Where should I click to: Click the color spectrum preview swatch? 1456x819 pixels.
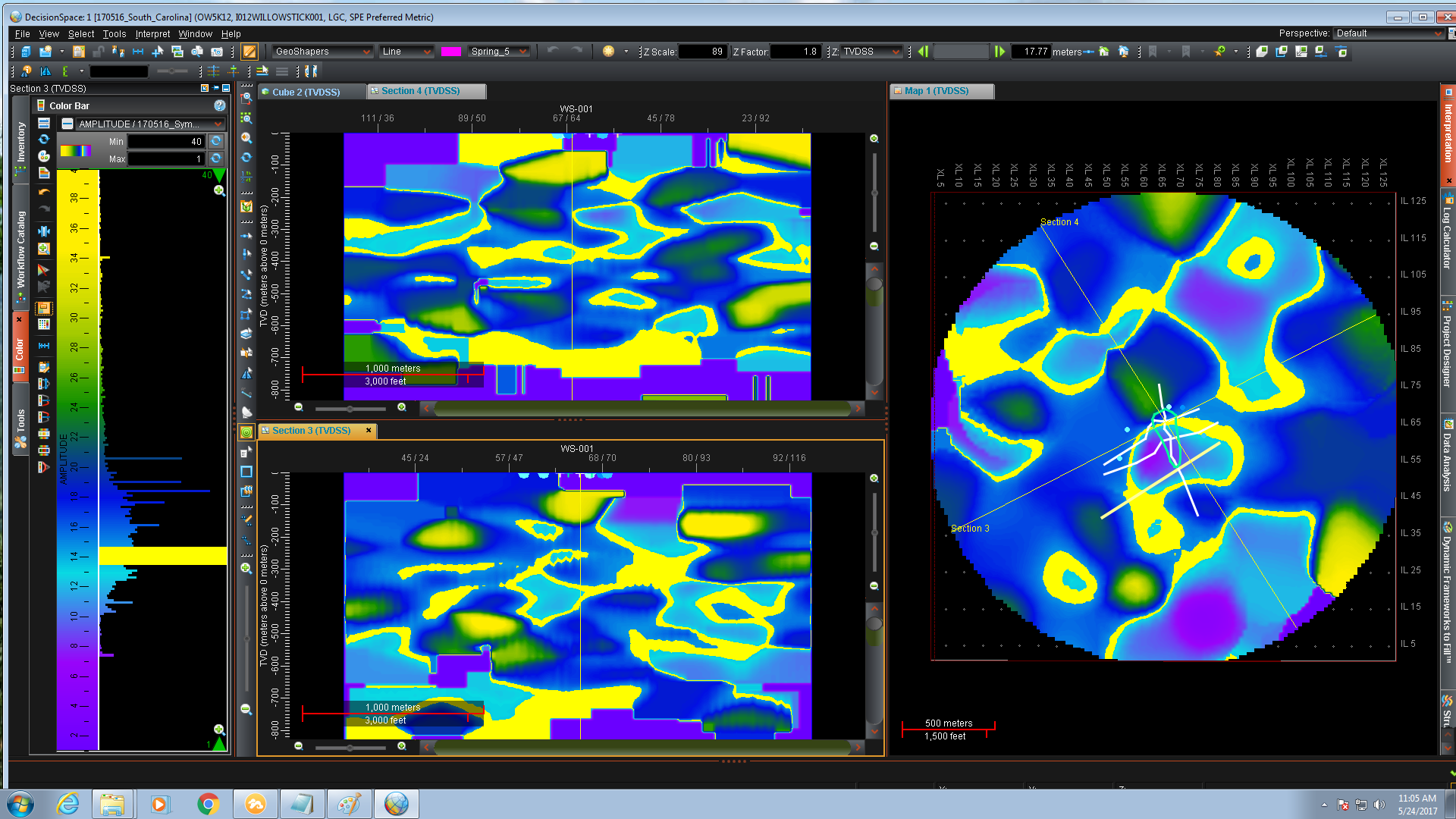(75, 150)
